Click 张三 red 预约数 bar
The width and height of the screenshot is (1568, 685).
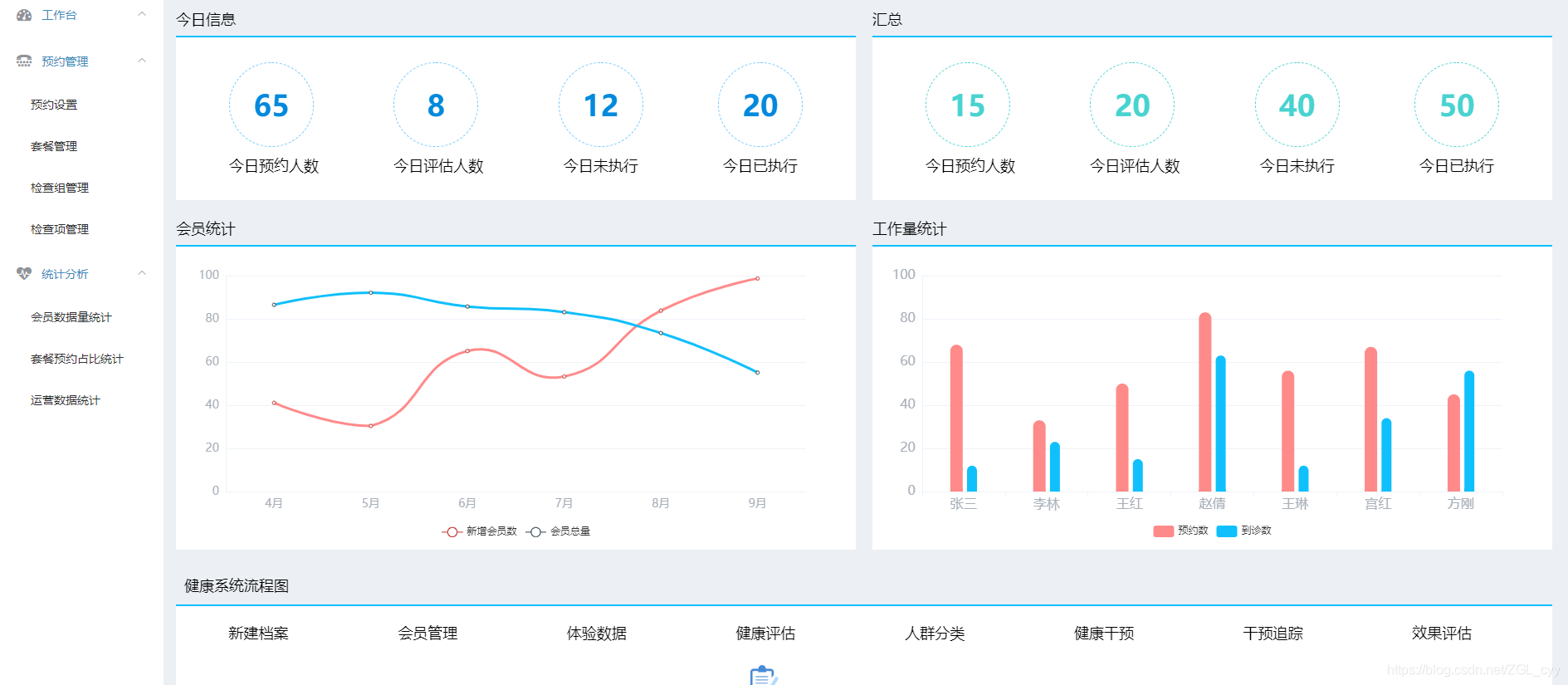(x=956, y=418)
